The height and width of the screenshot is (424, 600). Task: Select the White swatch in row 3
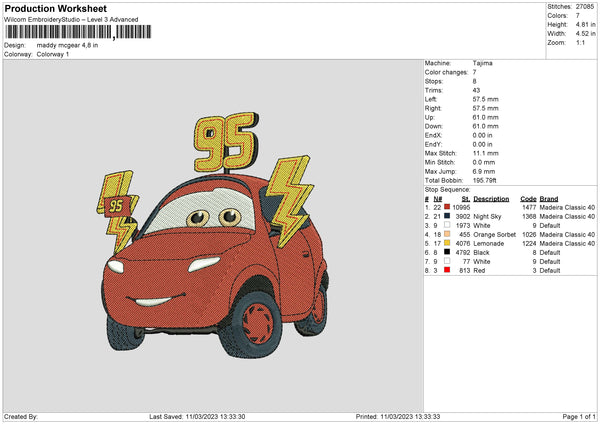(x=447, y=225)
